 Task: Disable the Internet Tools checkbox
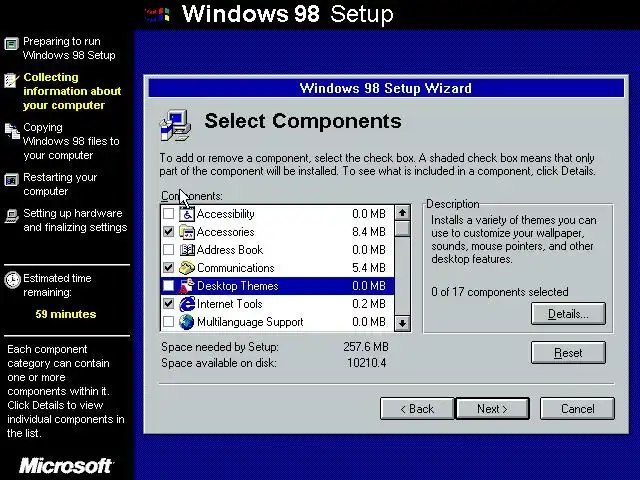point(168,303)
